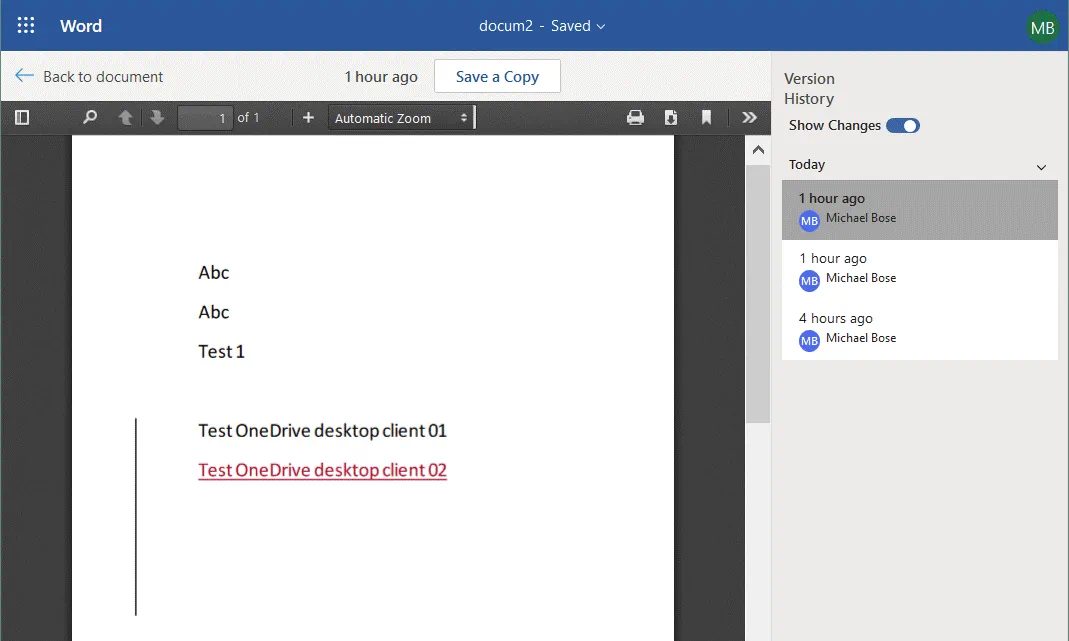Click Save a Copy button
This screenshot has width=1069, height=641.
coord(497,77)
